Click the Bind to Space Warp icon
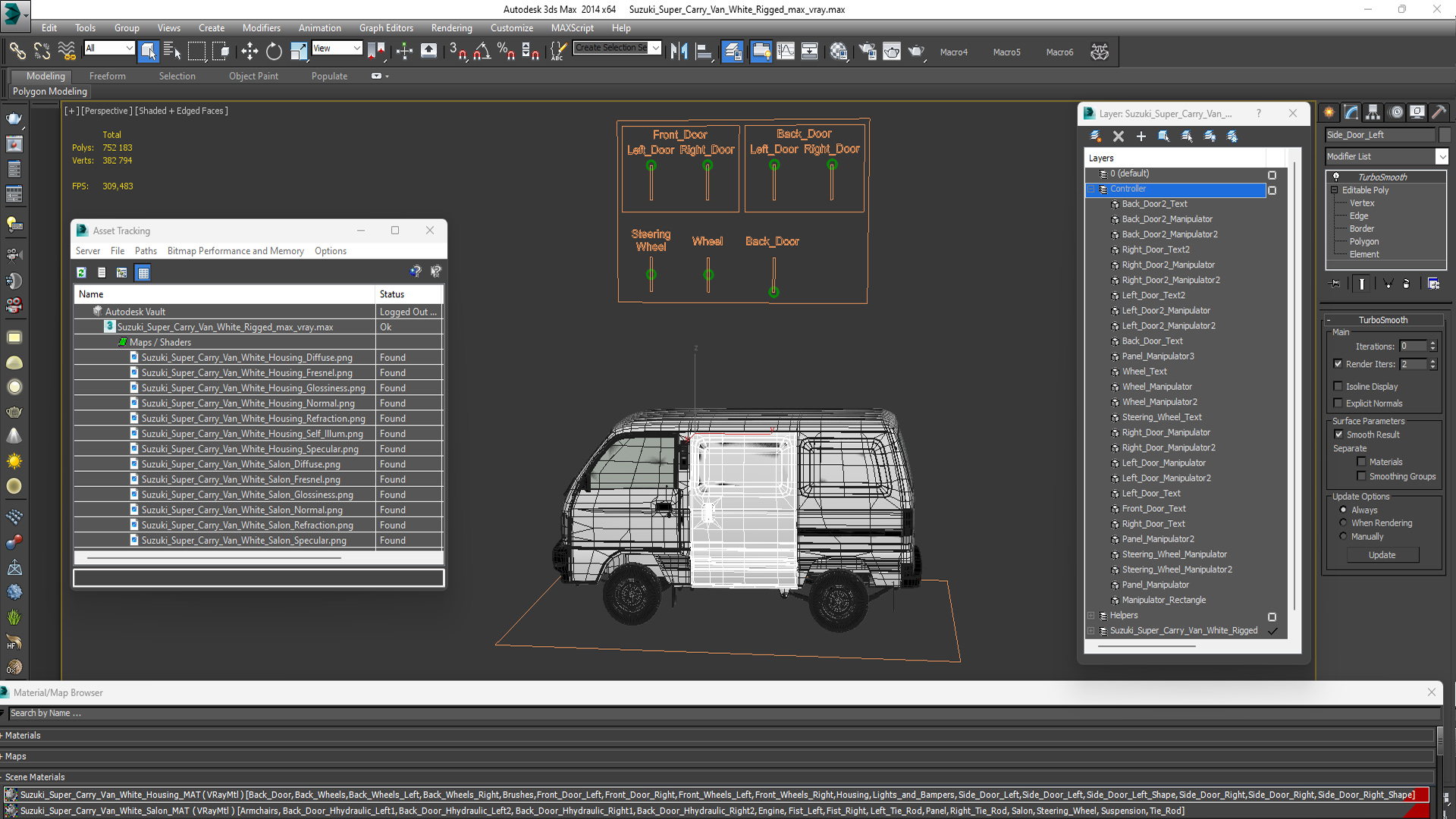This screenshot has height=819, width=1456. coord(67,52)
